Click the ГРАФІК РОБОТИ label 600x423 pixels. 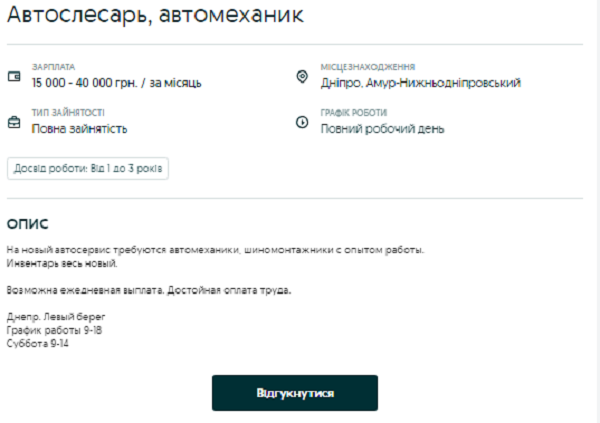coord(353,113)
